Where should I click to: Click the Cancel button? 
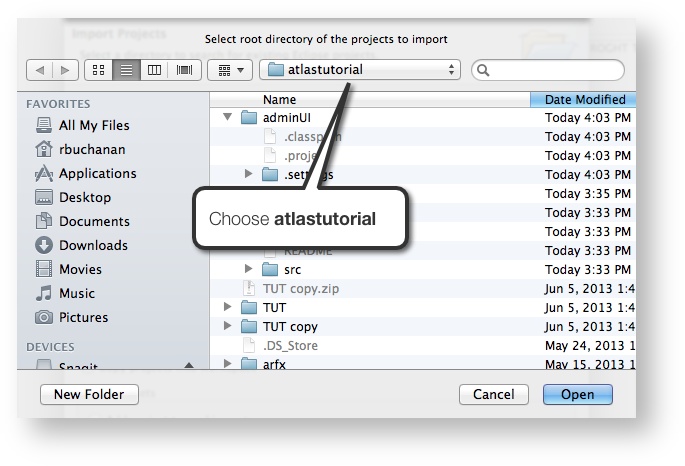[x=493, y=394]
